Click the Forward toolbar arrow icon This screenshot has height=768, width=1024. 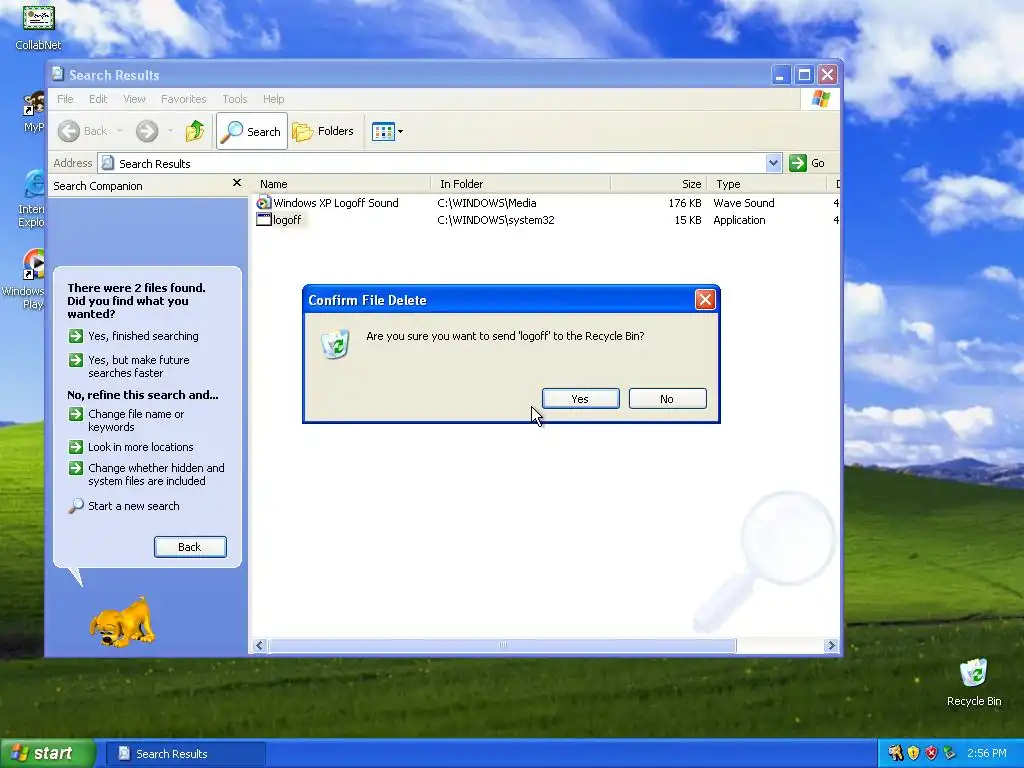tap(147, 131)
